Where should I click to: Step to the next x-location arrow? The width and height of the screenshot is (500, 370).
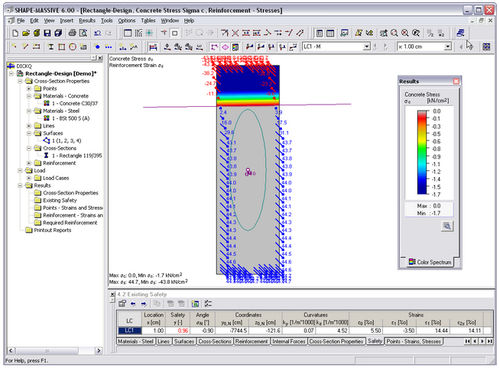point(470,47)
